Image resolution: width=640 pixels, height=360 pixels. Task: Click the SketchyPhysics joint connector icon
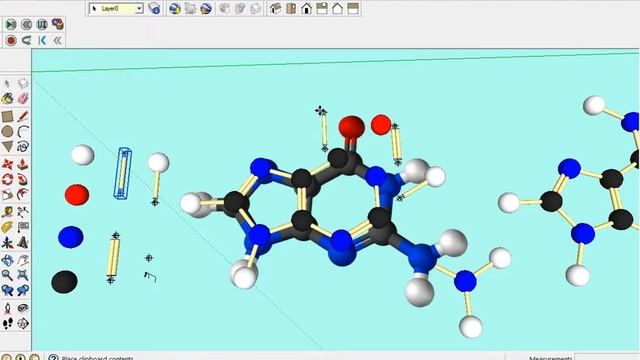tap(58, 24)
